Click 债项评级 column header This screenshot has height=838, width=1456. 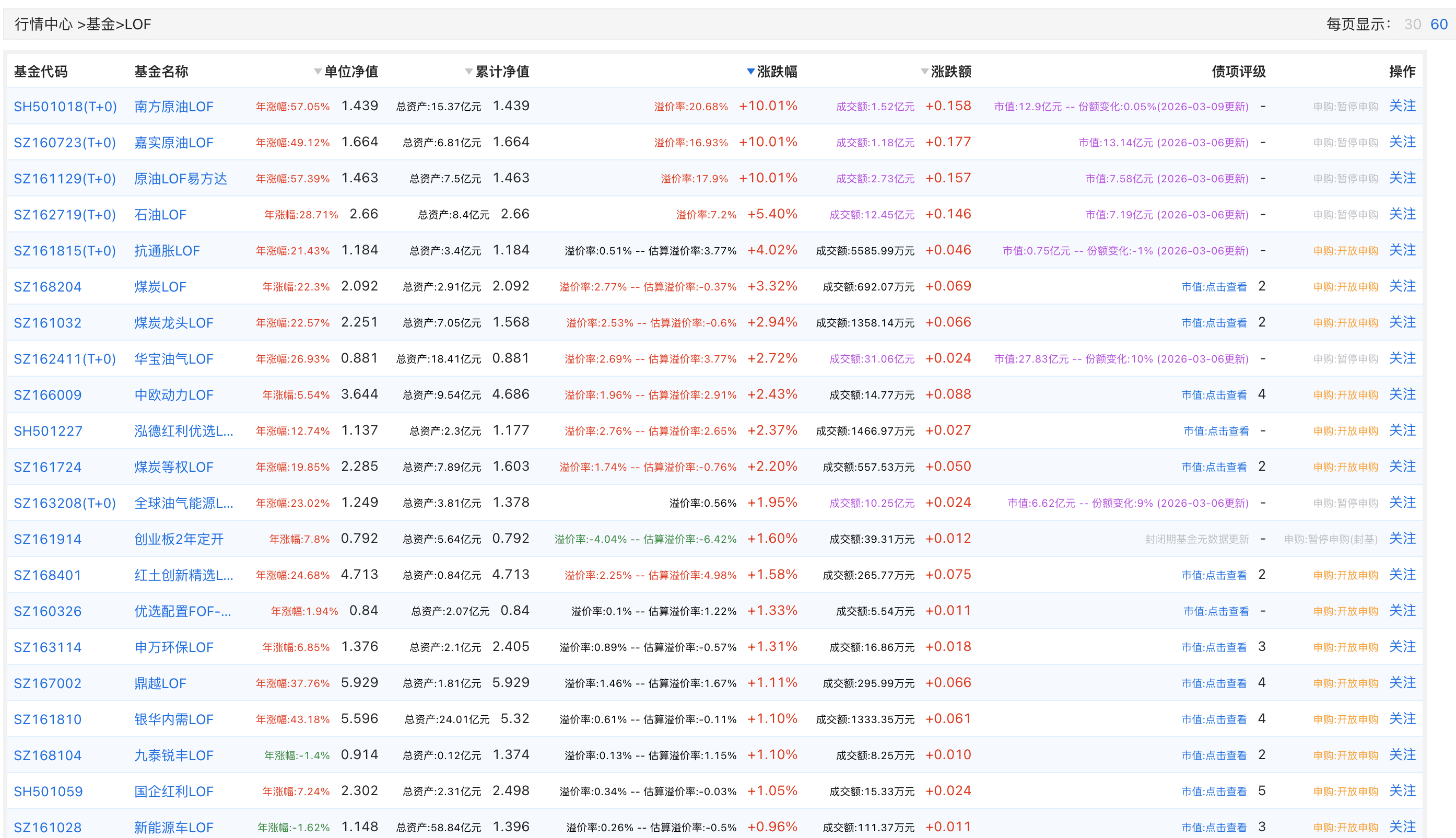click(1238, 72)
